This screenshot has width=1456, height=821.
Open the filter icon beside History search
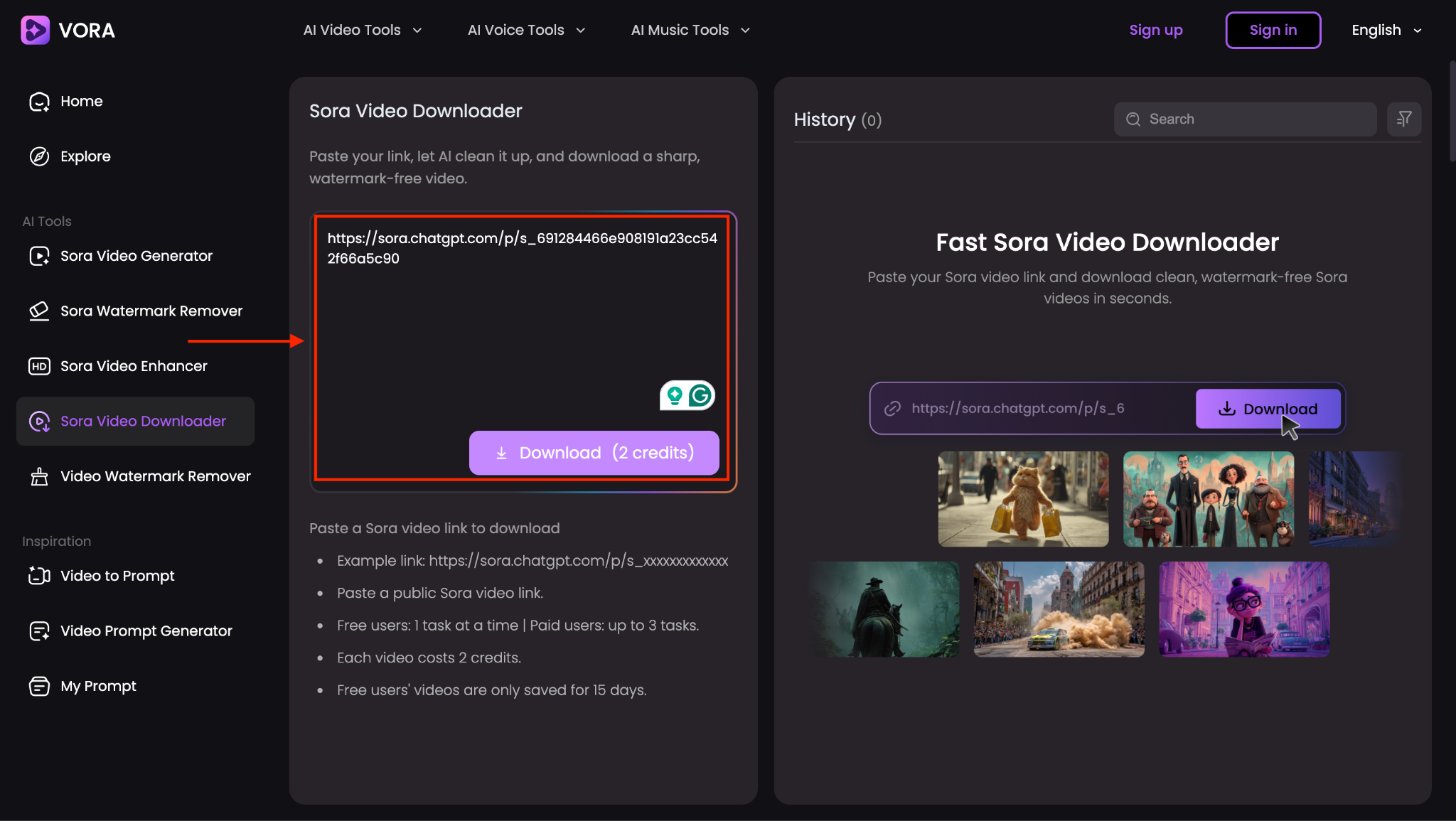click(1404, 119)
